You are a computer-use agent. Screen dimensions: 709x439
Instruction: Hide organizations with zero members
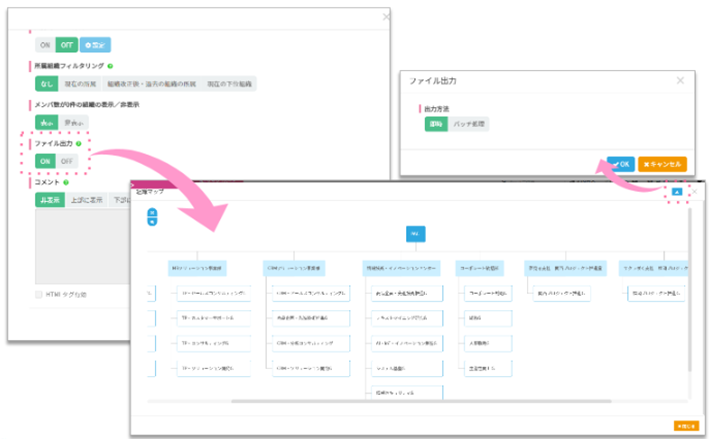point(74,123)
